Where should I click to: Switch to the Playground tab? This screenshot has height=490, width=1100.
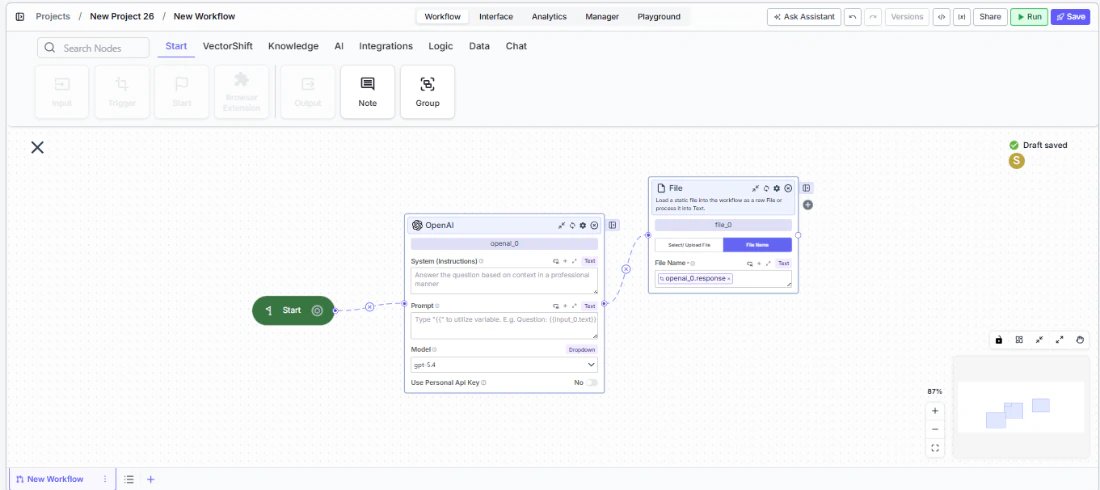(659, 17)
